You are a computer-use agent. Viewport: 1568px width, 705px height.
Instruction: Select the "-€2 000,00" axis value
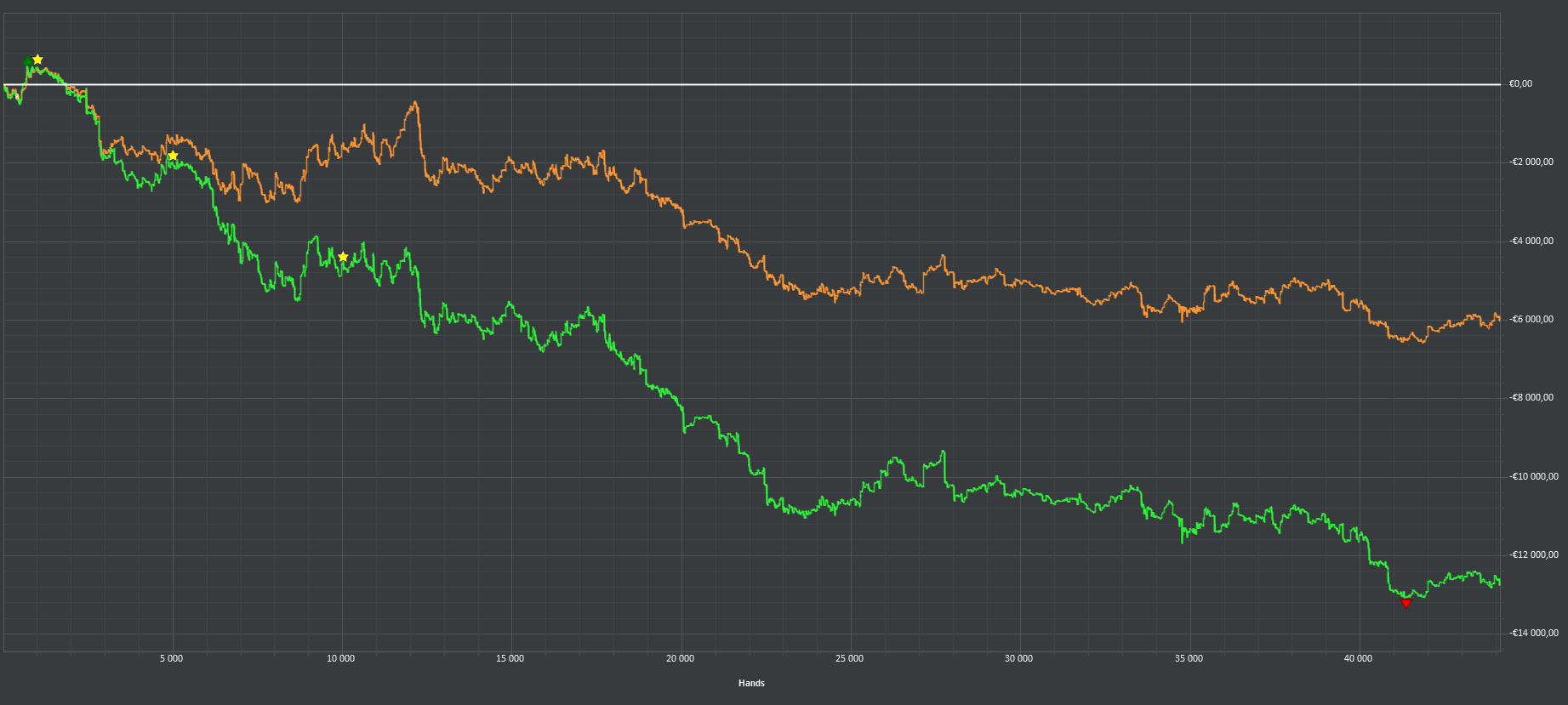coord(1531,162)
